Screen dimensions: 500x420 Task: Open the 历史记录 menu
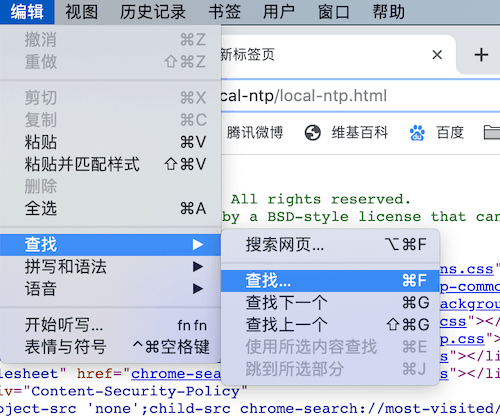(153, 12)
